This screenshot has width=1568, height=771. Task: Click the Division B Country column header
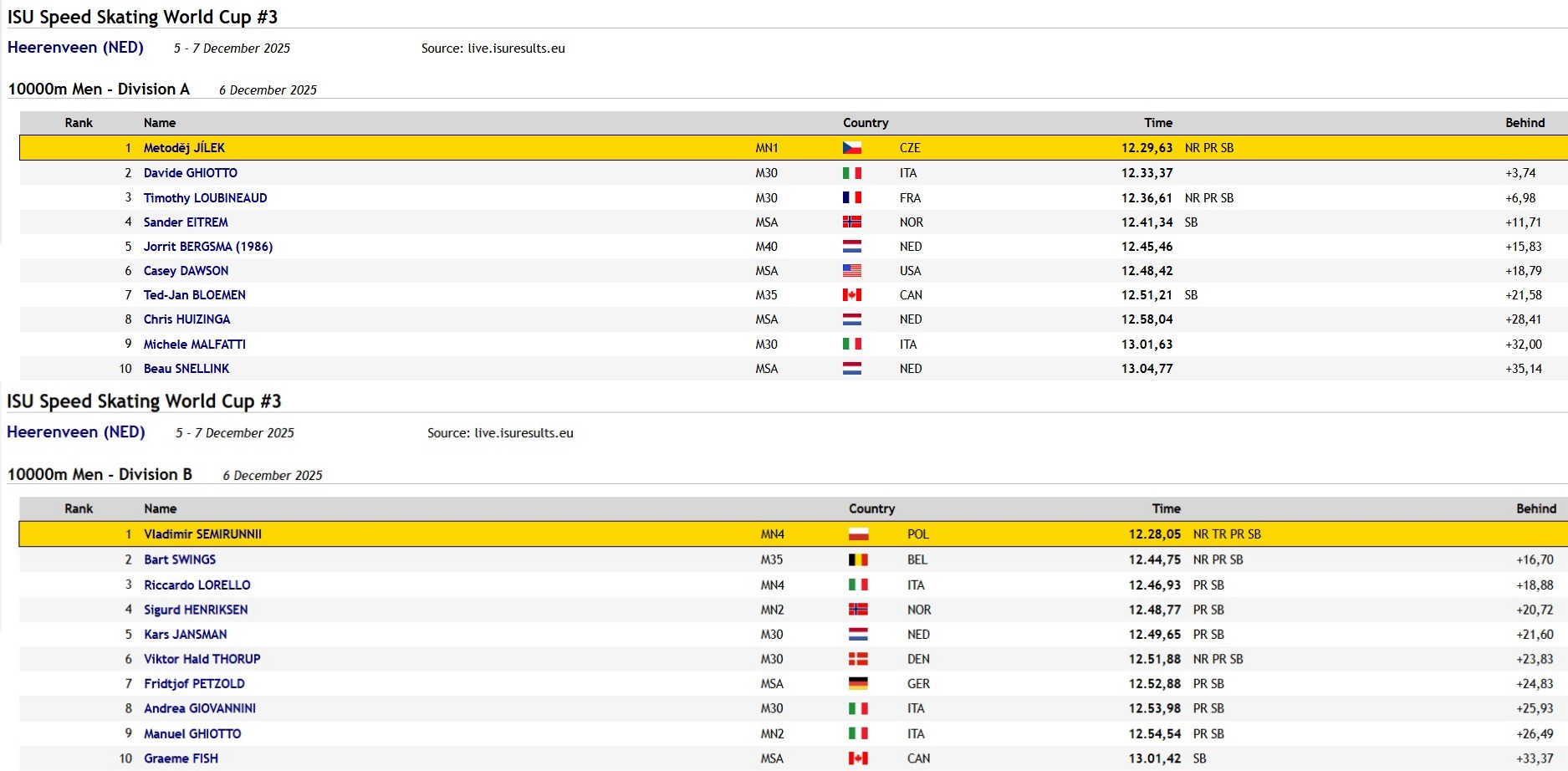[x=871, y=508]
